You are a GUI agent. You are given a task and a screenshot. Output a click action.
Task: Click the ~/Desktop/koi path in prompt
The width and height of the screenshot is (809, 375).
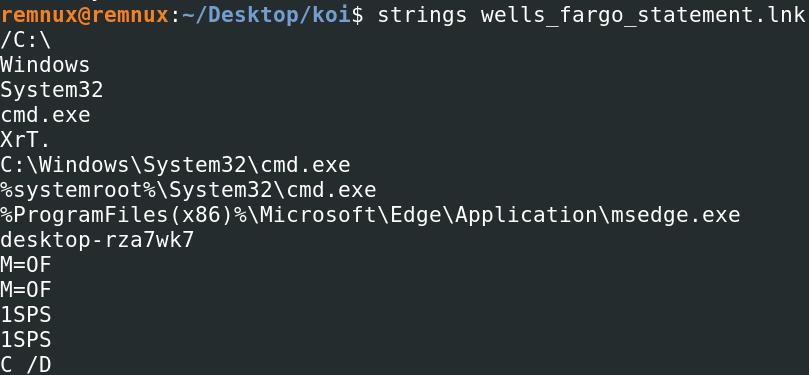click(266, 15)
